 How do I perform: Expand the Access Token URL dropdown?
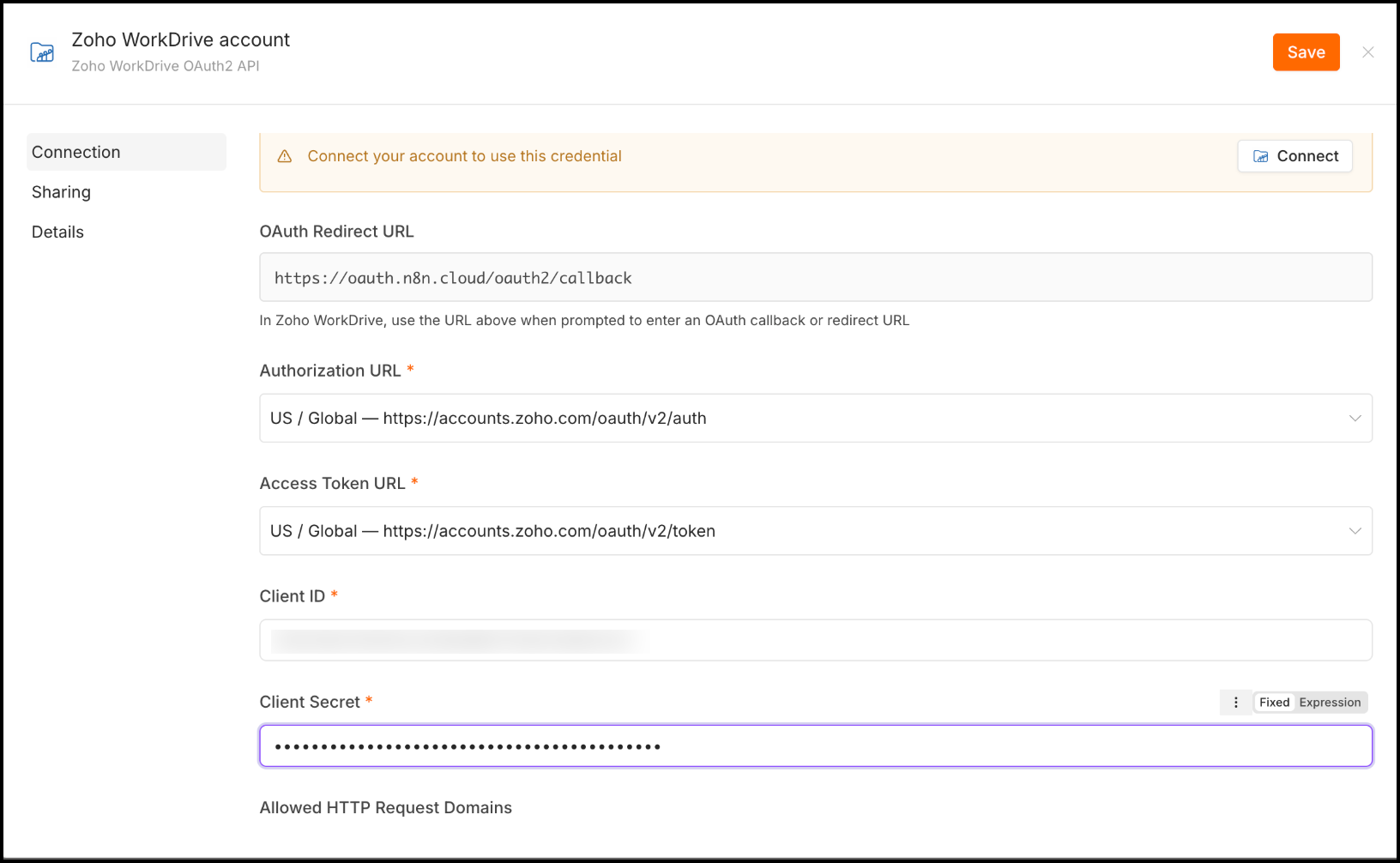(x=816, y=531)
